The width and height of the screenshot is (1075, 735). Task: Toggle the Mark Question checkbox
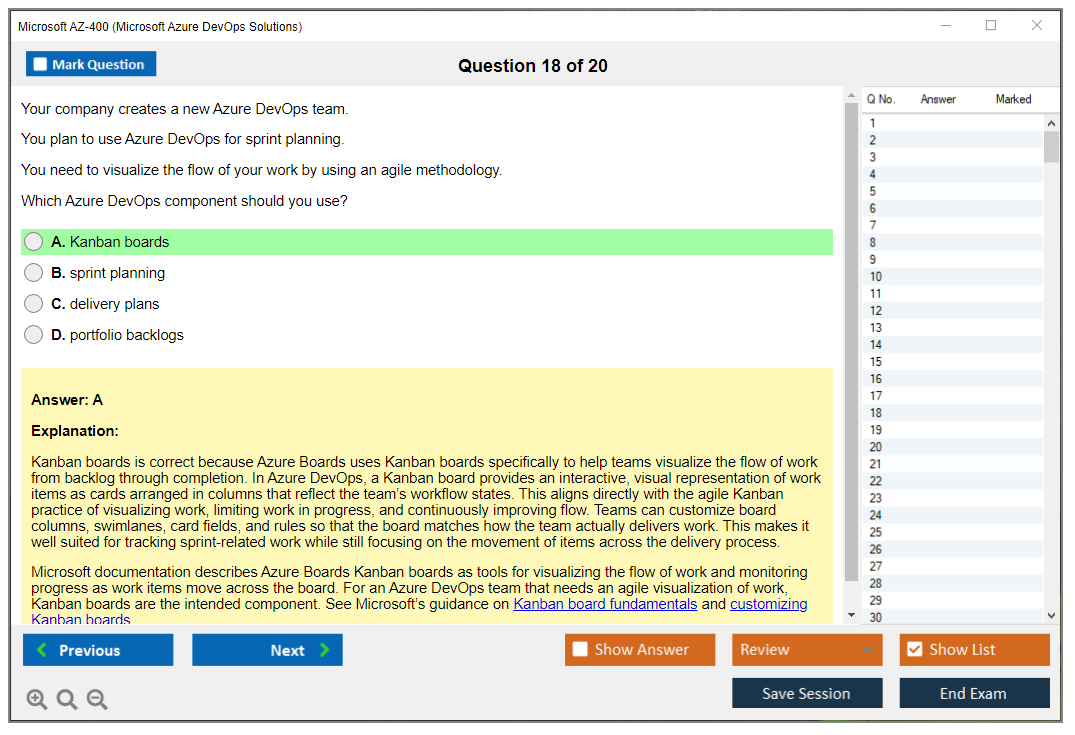pyautogui.click(x=40, y=64)
